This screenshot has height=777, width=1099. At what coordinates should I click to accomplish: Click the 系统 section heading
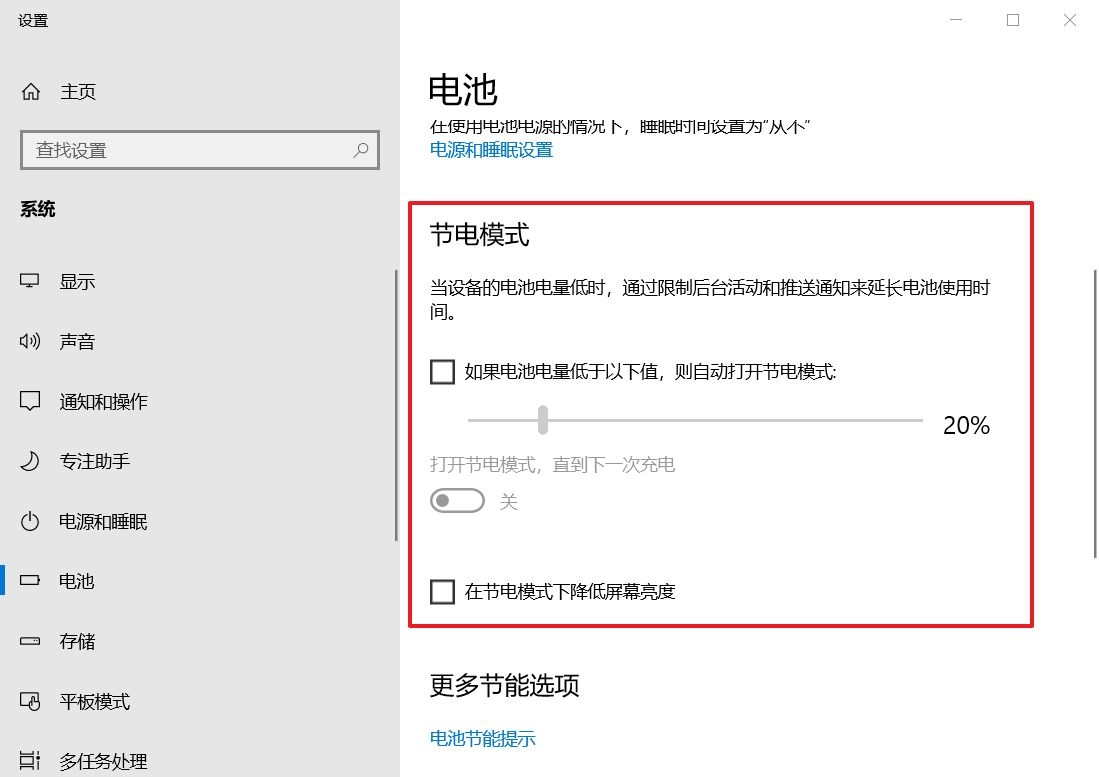pos(38,208)
